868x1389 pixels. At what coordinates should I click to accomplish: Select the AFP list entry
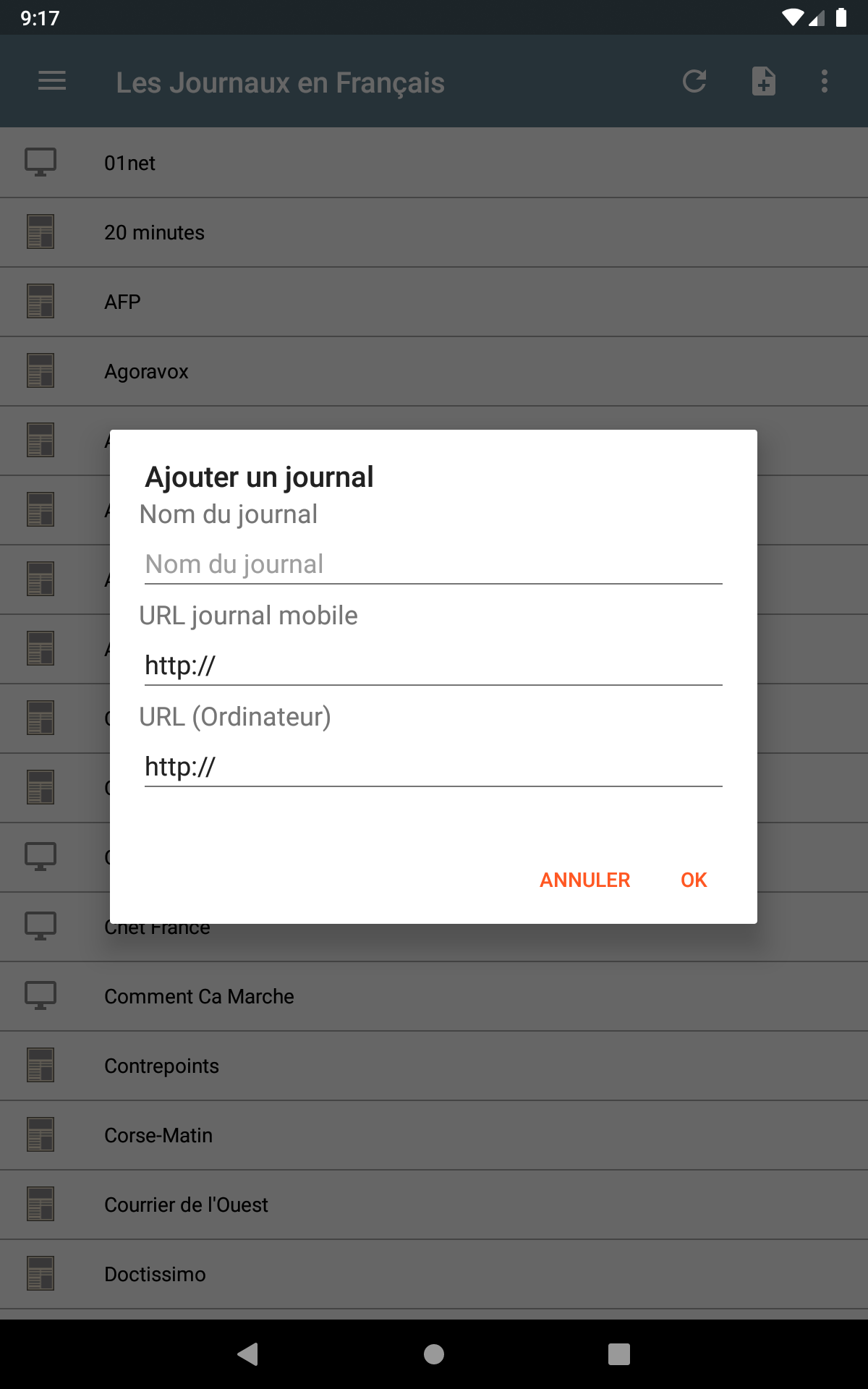[434, 302]
